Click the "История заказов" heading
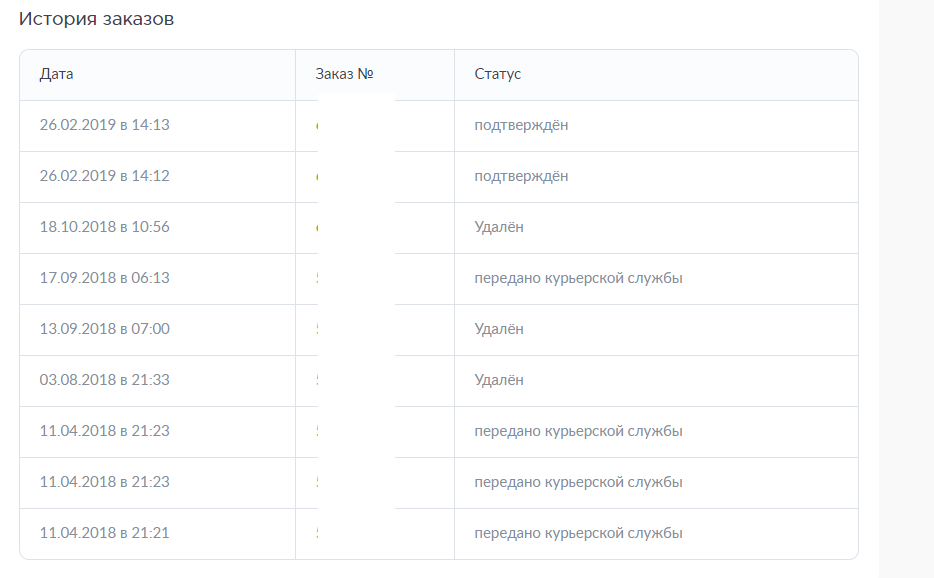The width and height of the screenshot is (934, 578). coord(96,18)
